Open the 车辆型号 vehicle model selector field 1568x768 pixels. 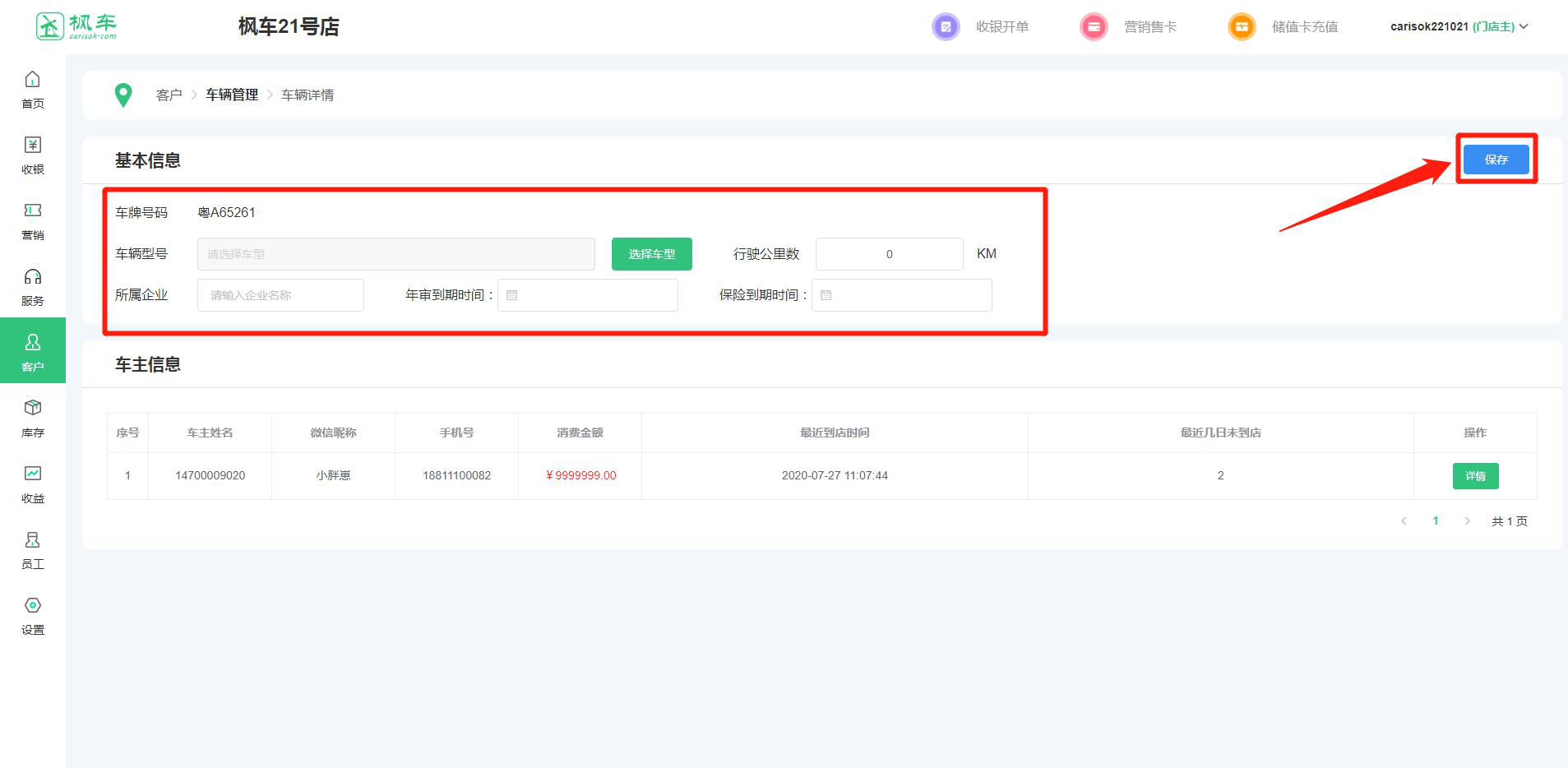click(396, 254)
